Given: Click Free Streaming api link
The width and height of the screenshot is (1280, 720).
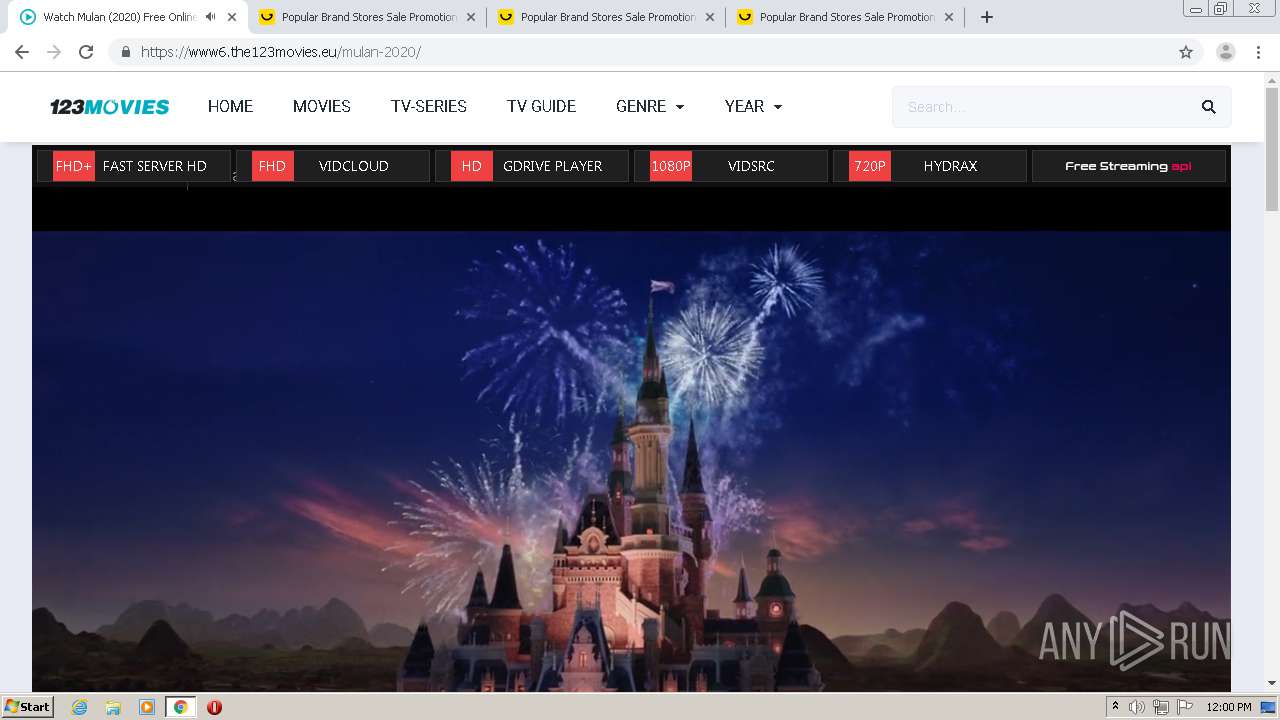Looking at the screenshot, I should pyautogui.click(x=1128, y=166).
